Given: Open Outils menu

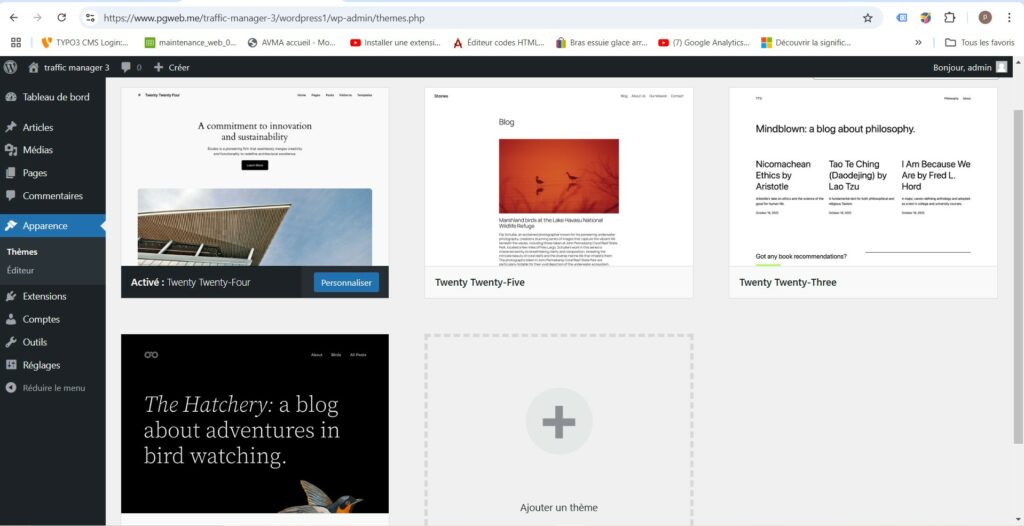Looking at the screenshot, I should point(52,342).
